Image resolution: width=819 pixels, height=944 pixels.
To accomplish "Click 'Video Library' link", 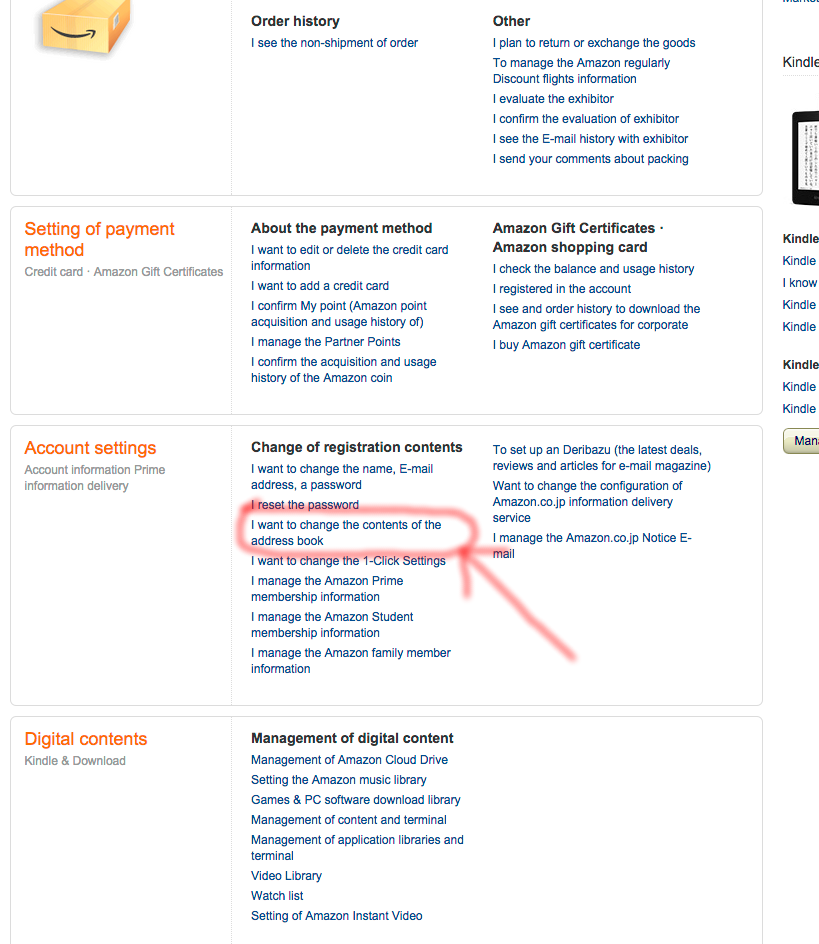I will click(x=286, y=875).
